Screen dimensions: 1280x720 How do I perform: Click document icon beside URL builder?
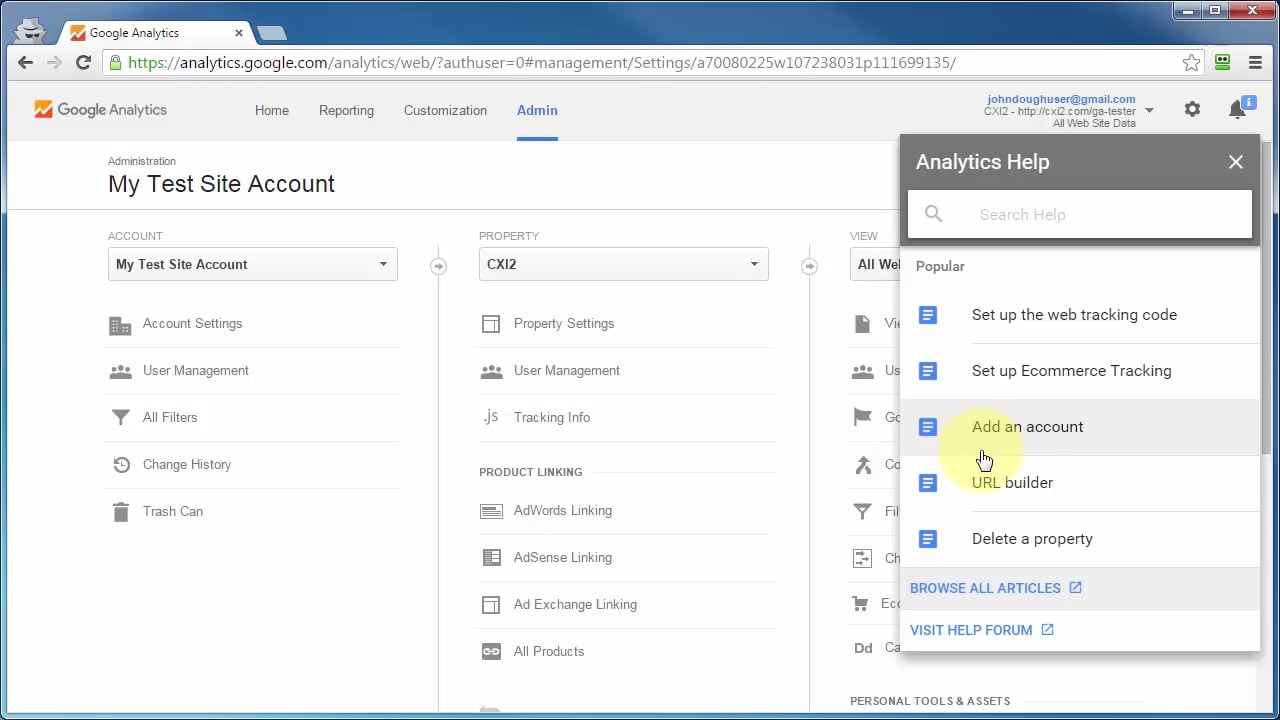point(928,483)
